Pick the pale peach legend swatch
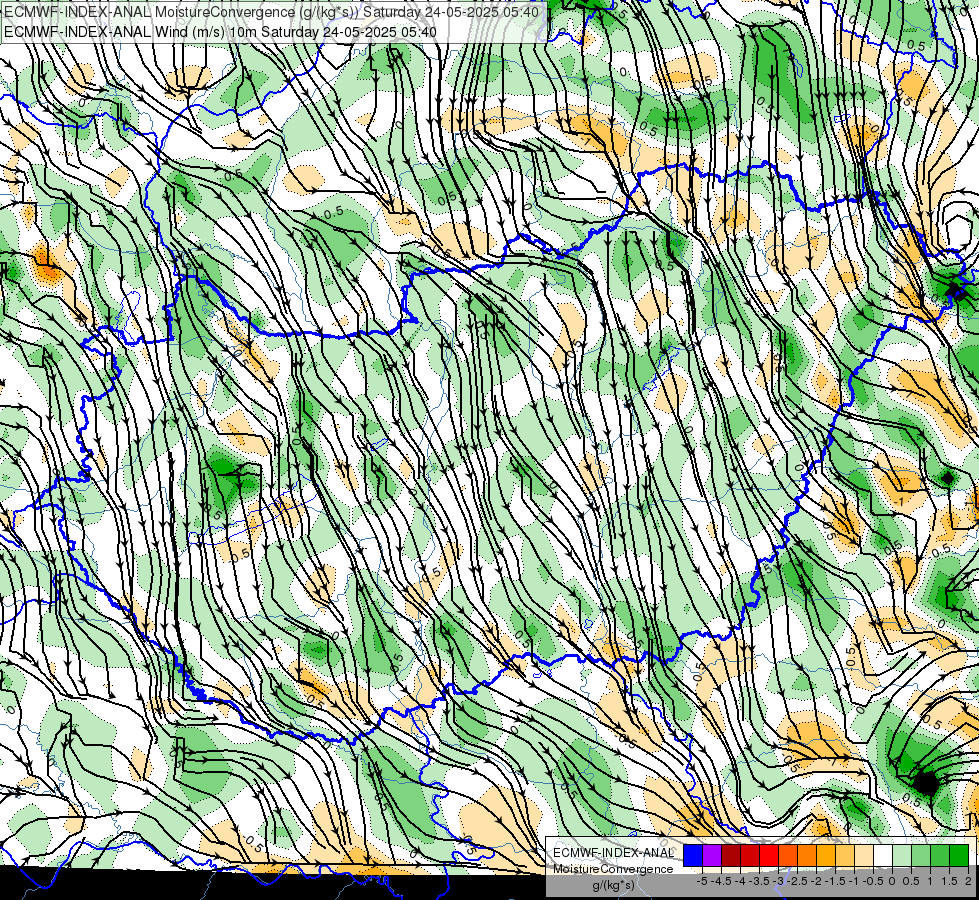The image size is (979, 900). click(864, 855)
